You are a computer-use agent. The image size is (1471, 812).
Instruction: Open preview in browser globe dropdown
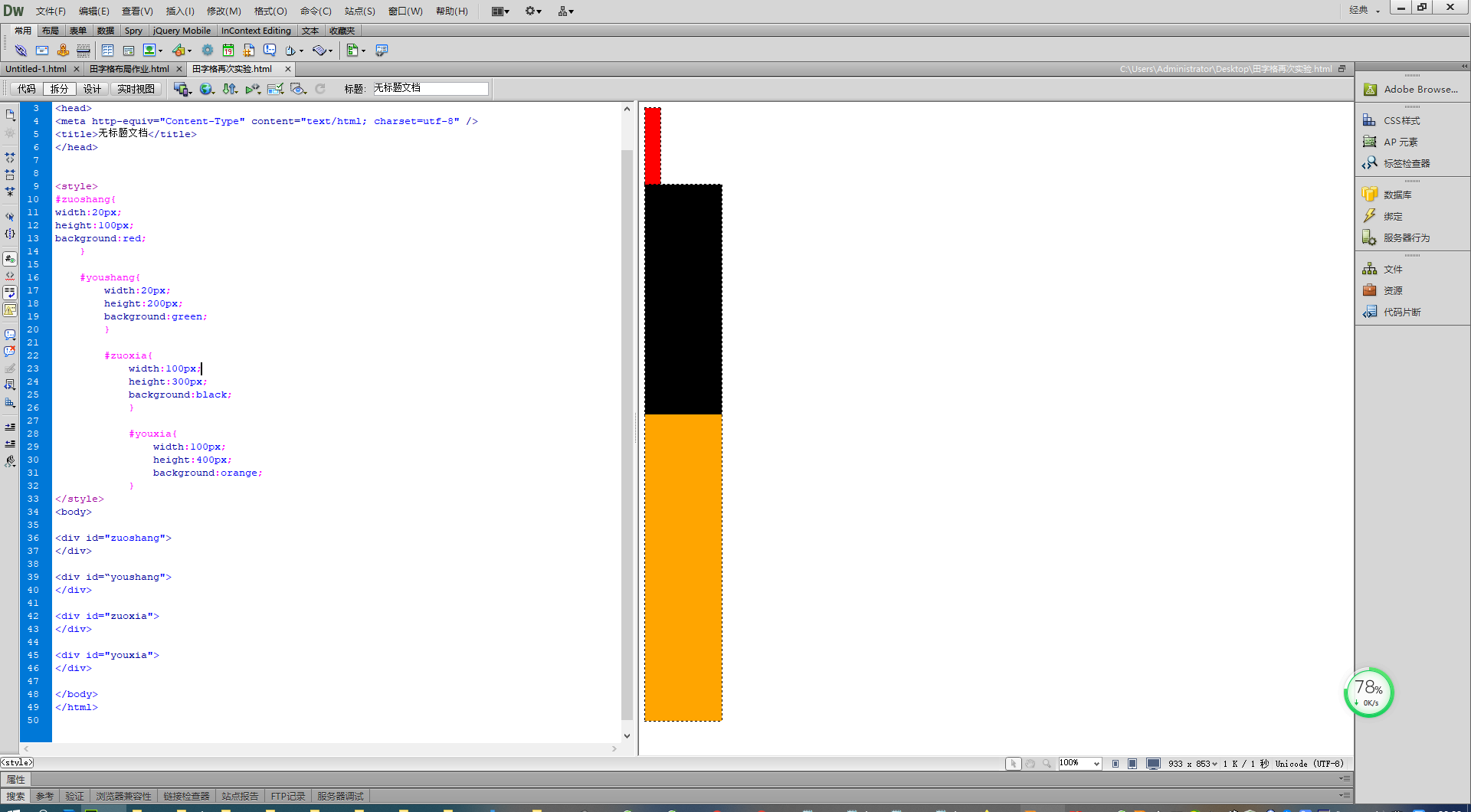pos(207,89)
